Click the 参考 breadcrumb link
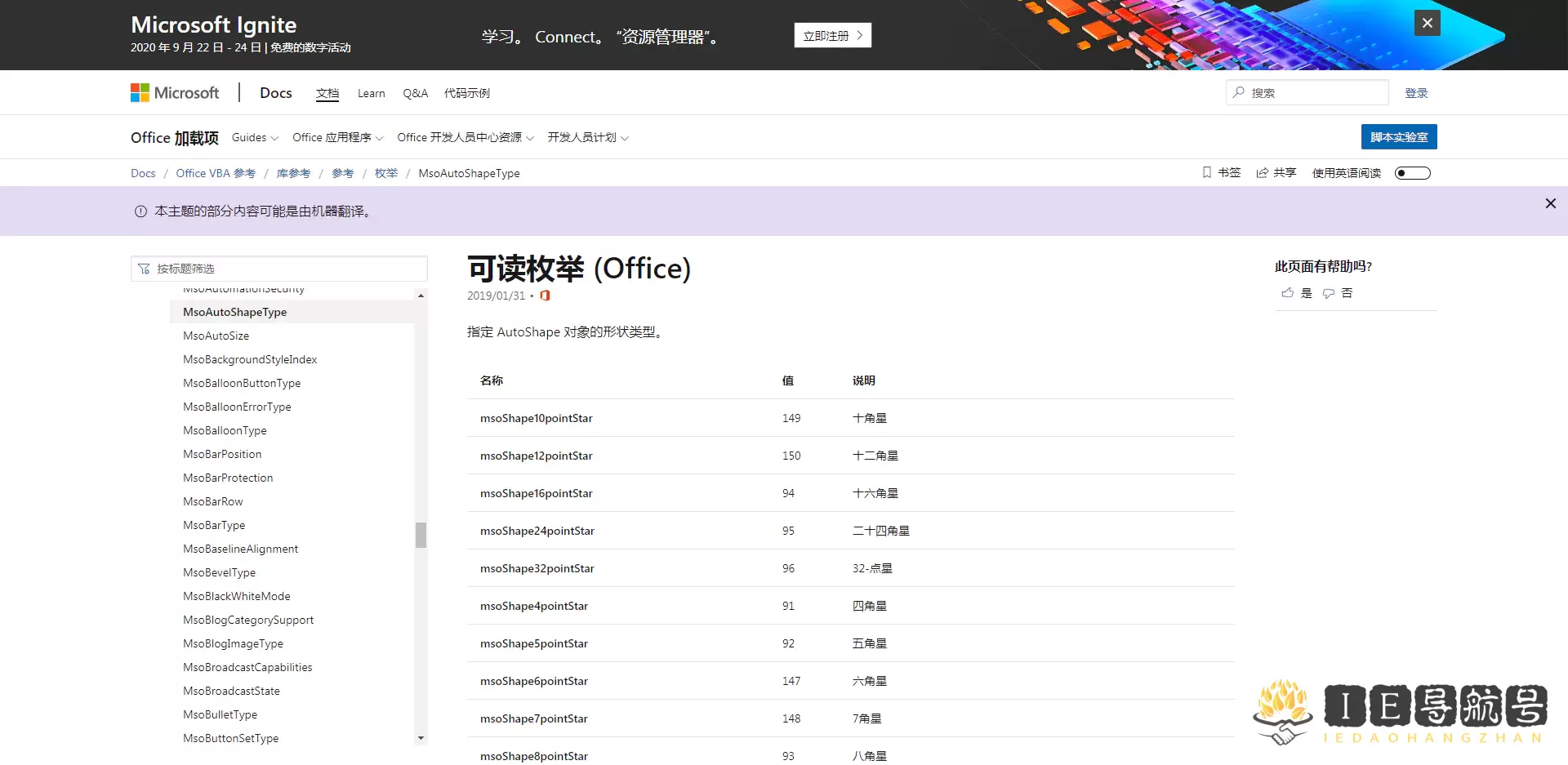The width and height of the screenshot is (1568, 765). coord(343,173)
